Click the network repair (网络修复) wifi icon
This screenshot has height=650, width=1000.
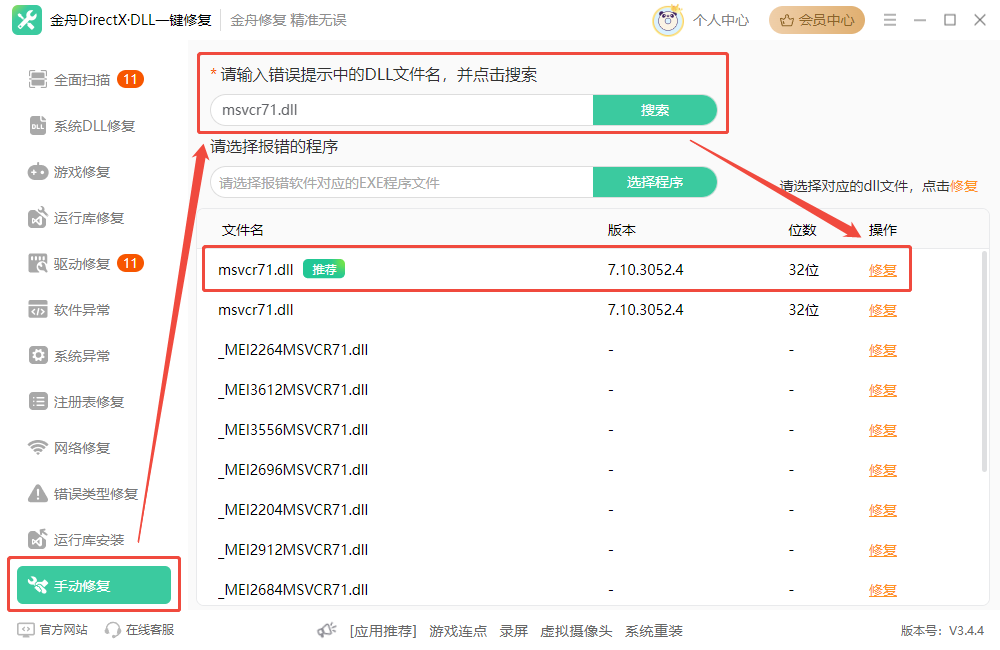38,447
